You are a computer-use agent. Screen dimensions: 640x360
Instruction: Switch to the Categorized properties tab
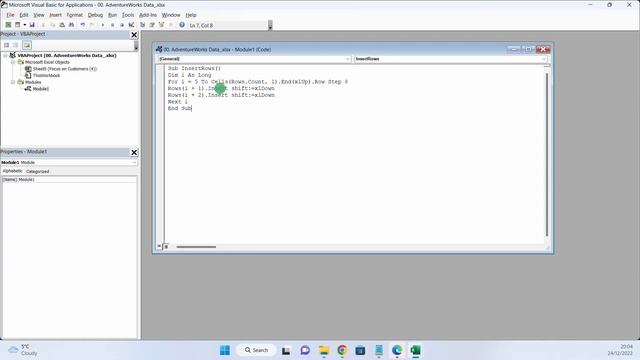click(38, 171)
